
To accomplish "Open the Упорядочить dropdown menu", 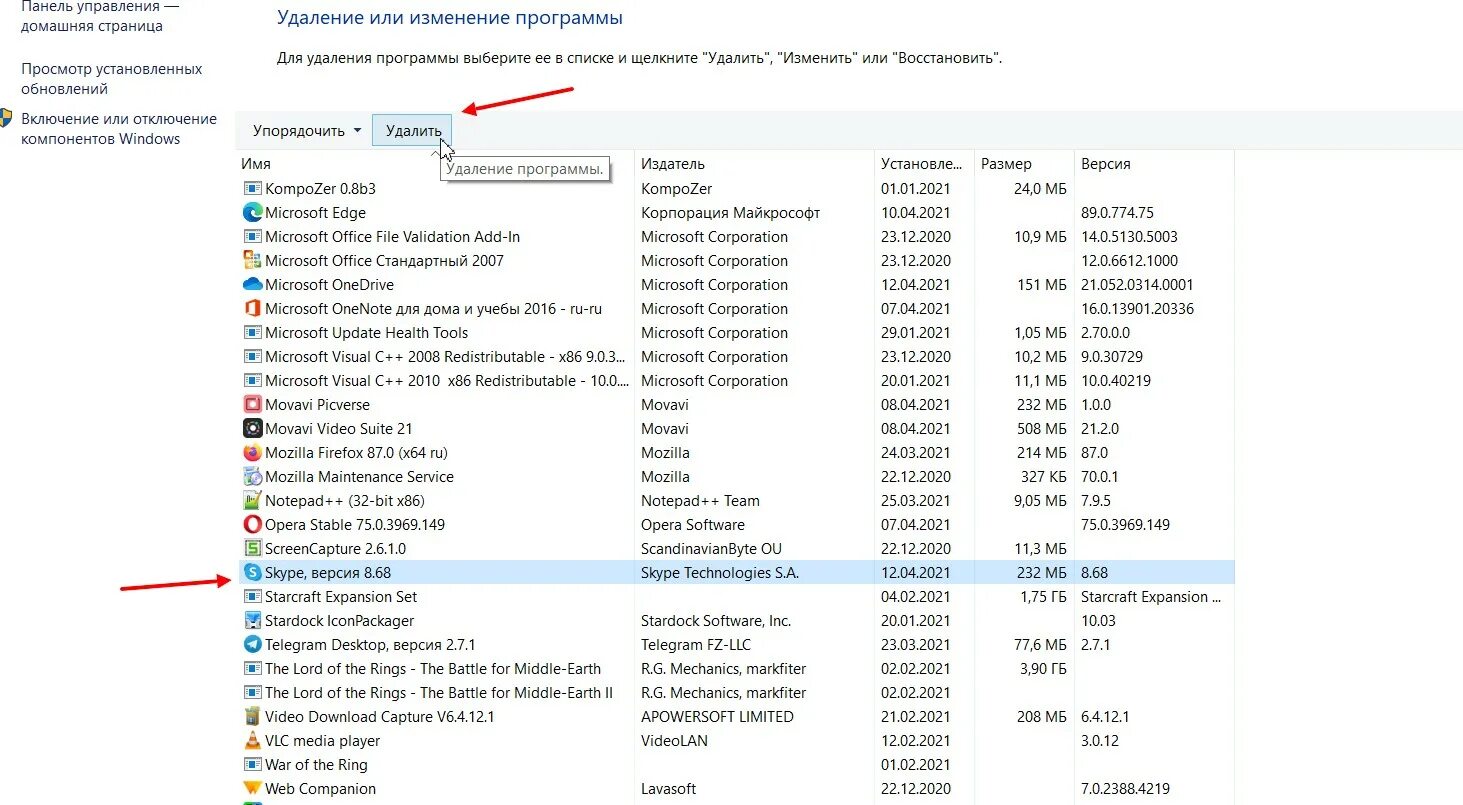I will [x=307, y=130].
